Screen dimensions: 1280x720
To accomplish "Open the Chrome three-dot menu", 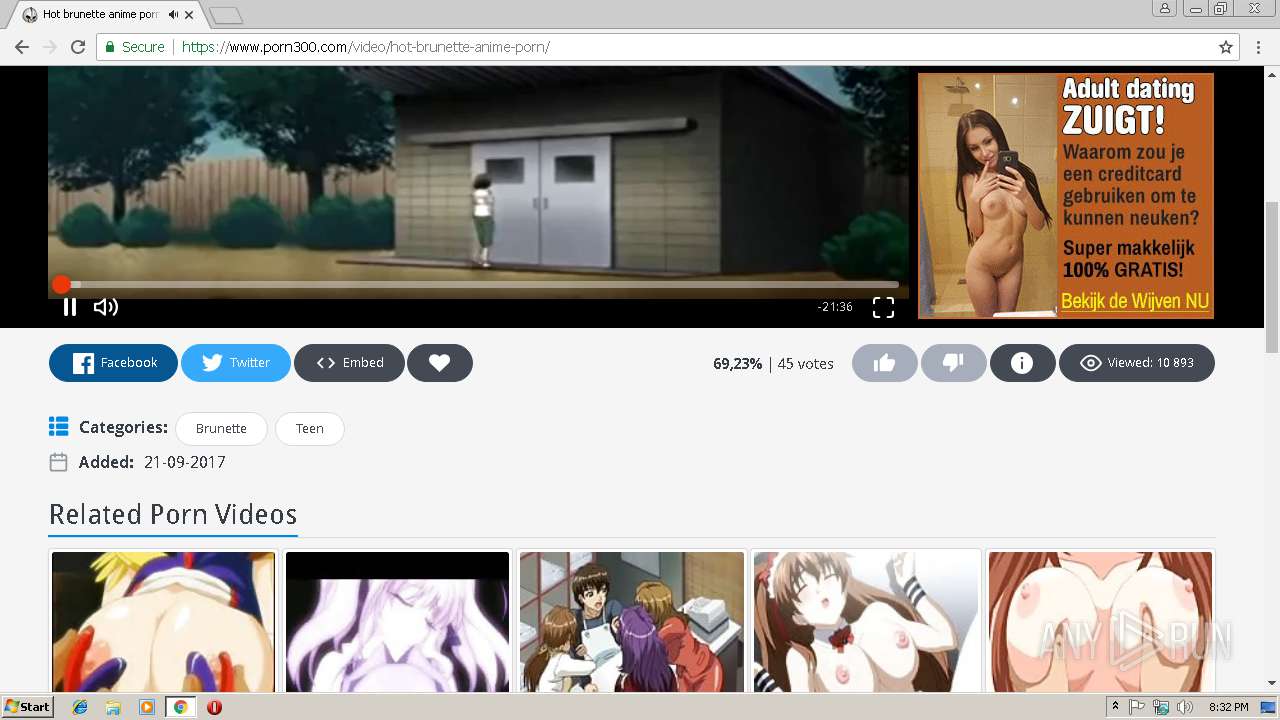I will [x=1259, y=47].
